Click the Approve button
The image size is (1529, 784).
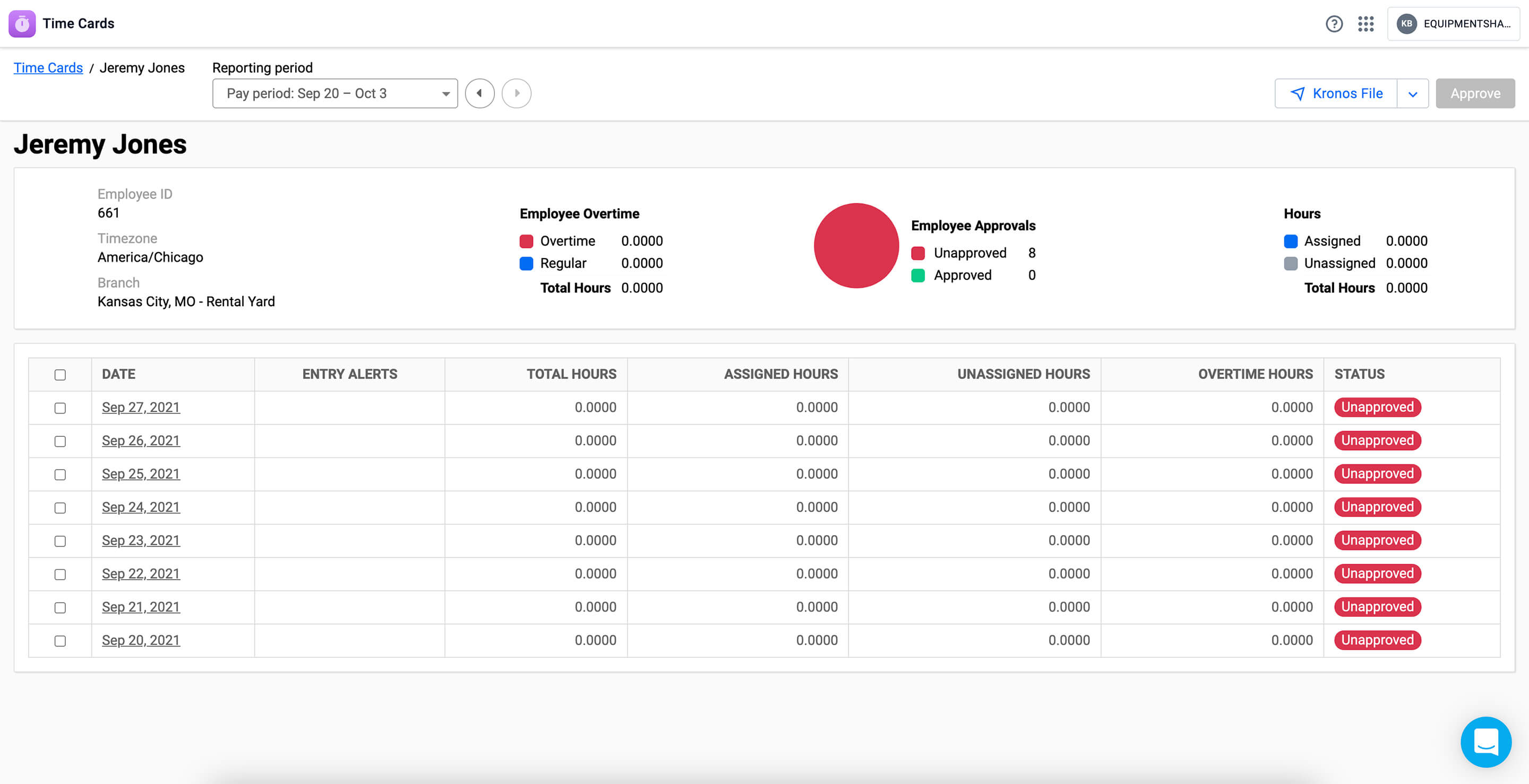point(1475,93)
